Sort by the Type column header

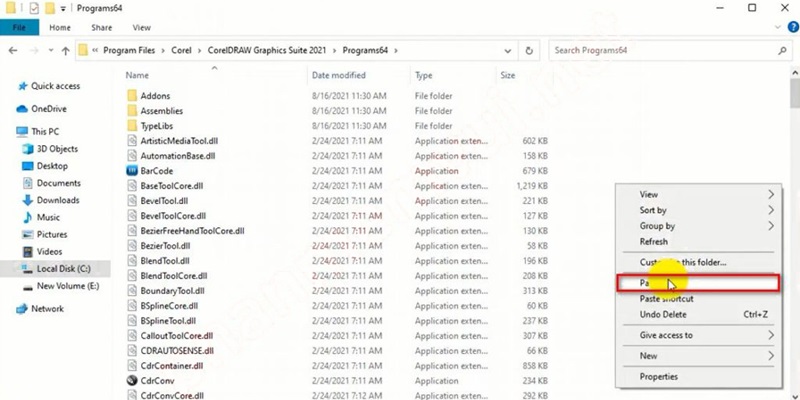(423, 75)
